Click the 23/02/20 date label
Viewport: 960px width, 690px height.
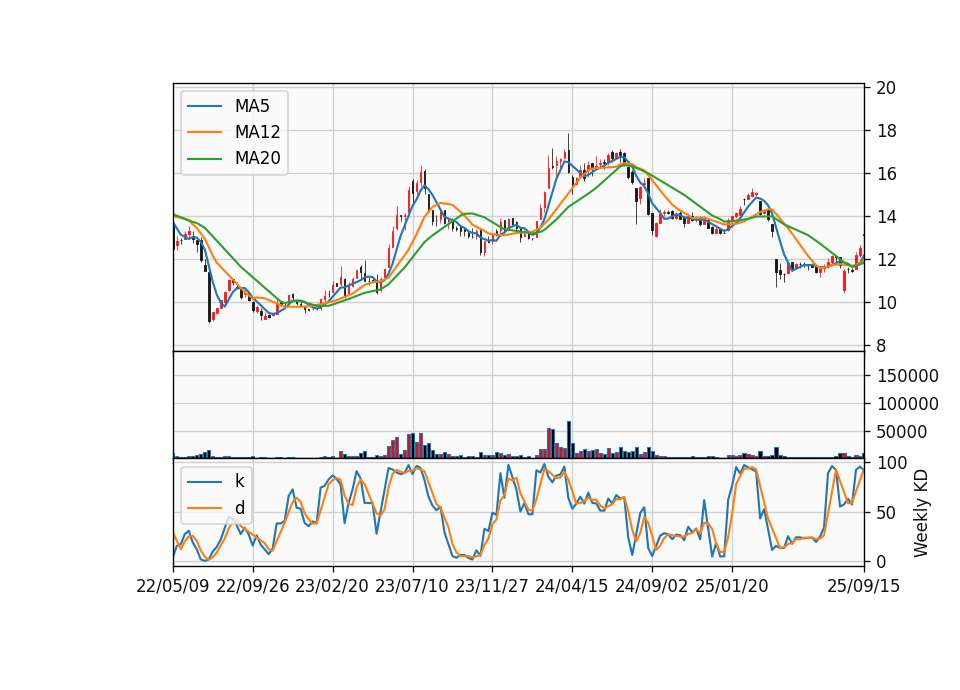[332, 586]
